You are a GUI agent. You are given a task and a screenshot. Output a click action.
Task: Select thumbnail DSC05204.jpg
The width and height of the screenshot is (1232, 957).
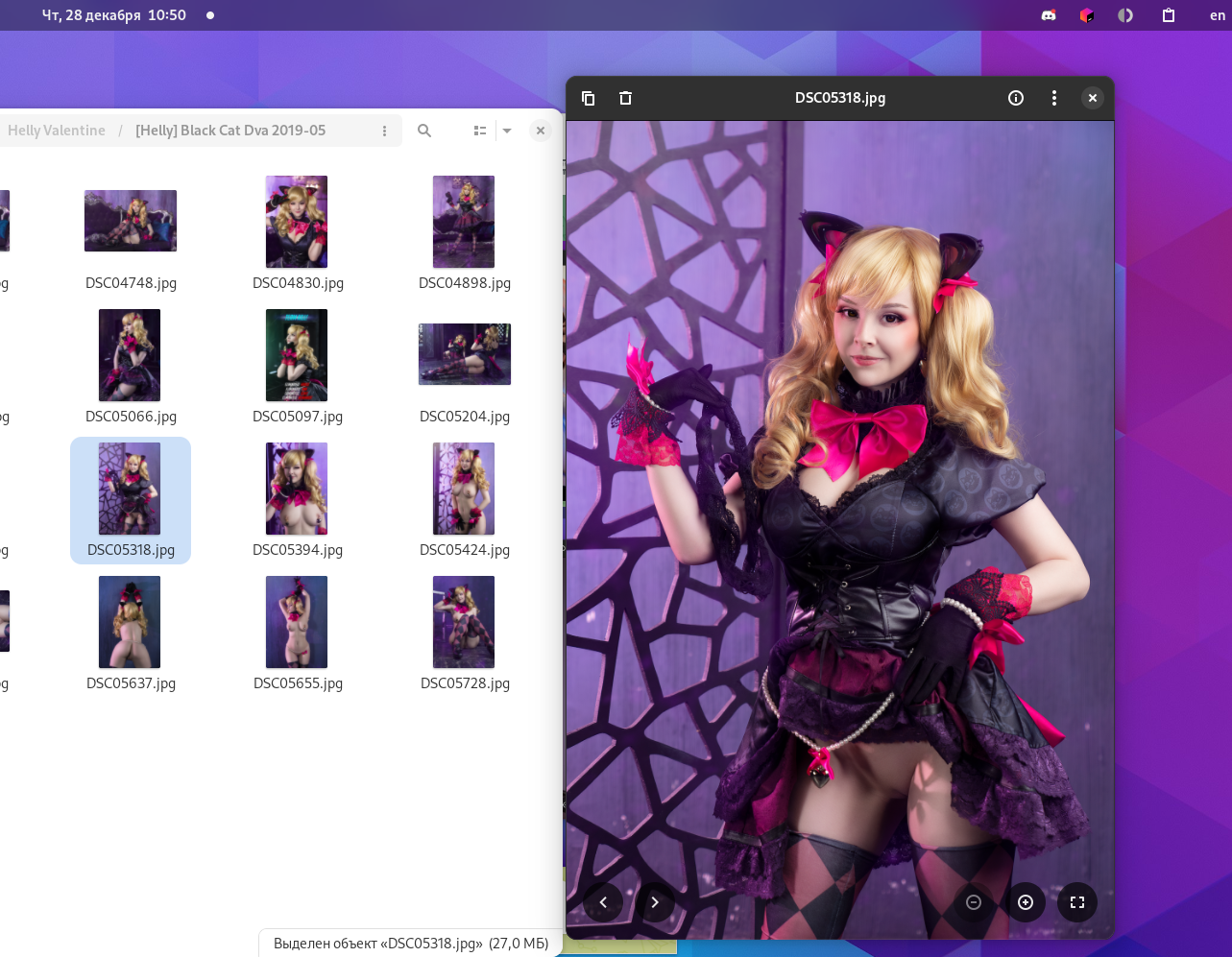[x=465, y=354]
